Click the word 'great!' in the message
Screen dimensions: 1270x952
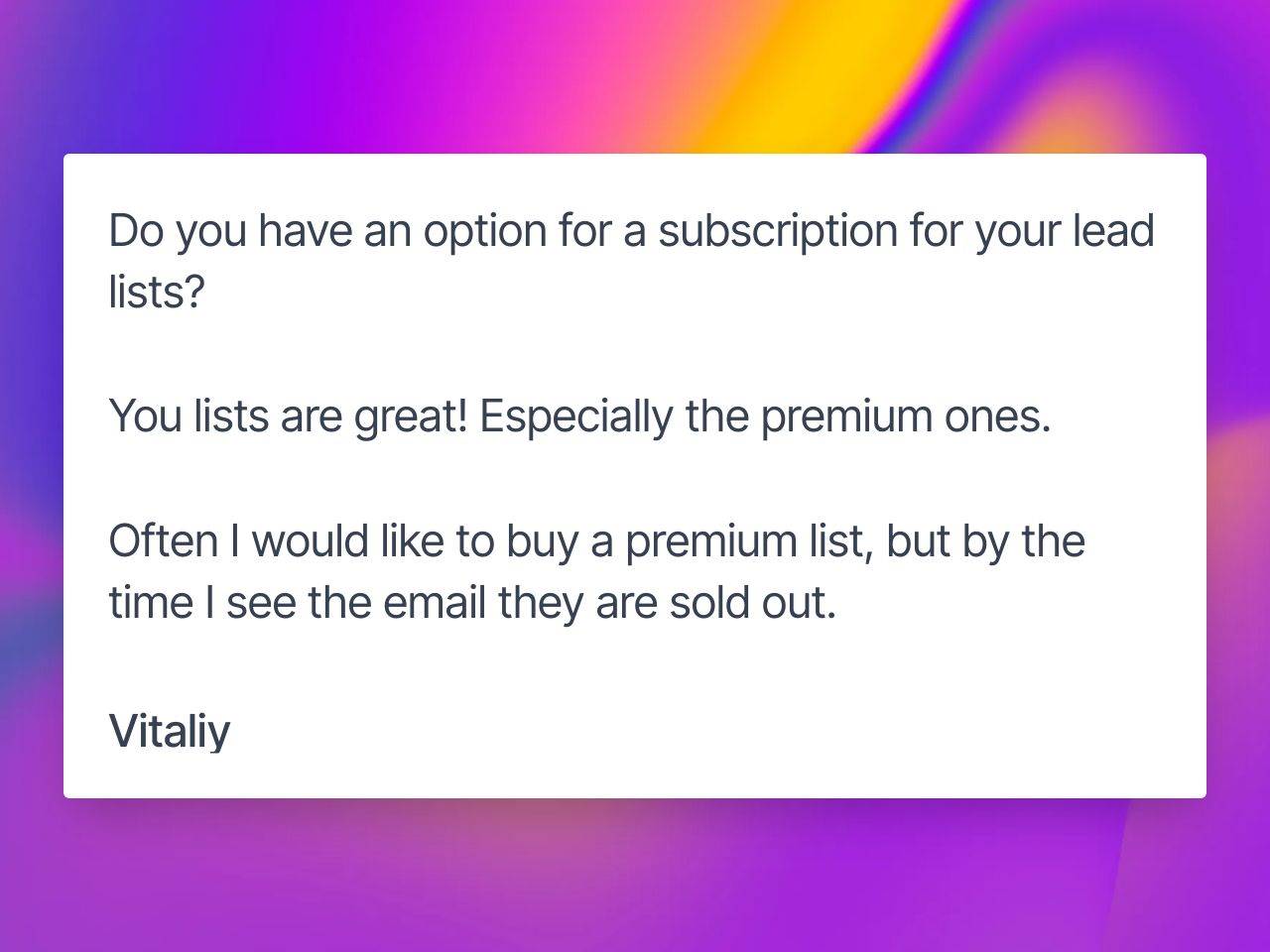(x=410, y=416)
